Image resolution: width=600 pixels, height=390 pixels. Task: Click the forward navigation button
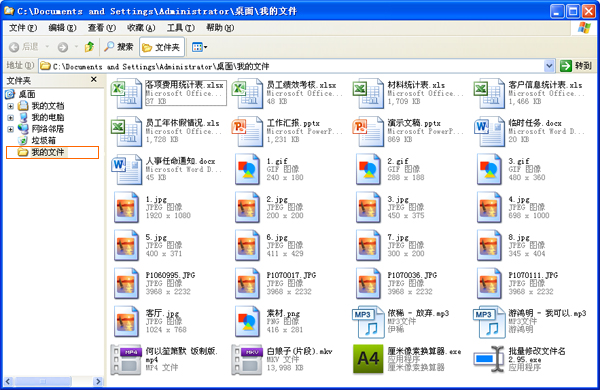(63, 47)
